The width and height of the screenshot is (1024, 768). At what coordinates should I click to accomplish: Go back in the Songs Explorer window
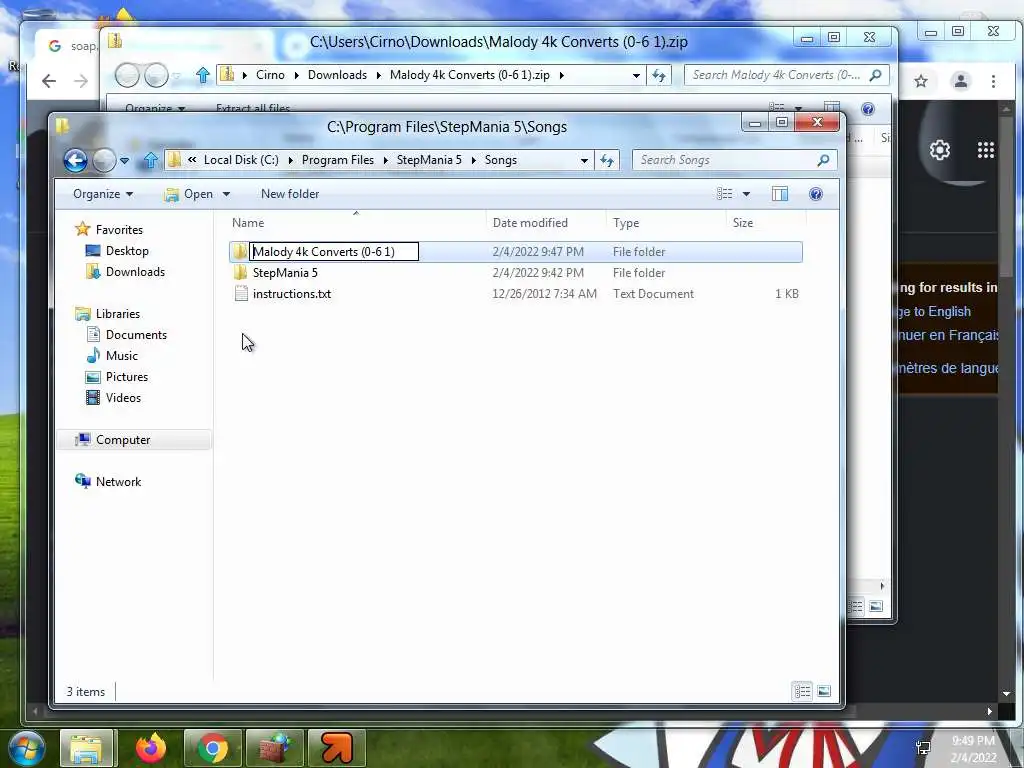76,160
